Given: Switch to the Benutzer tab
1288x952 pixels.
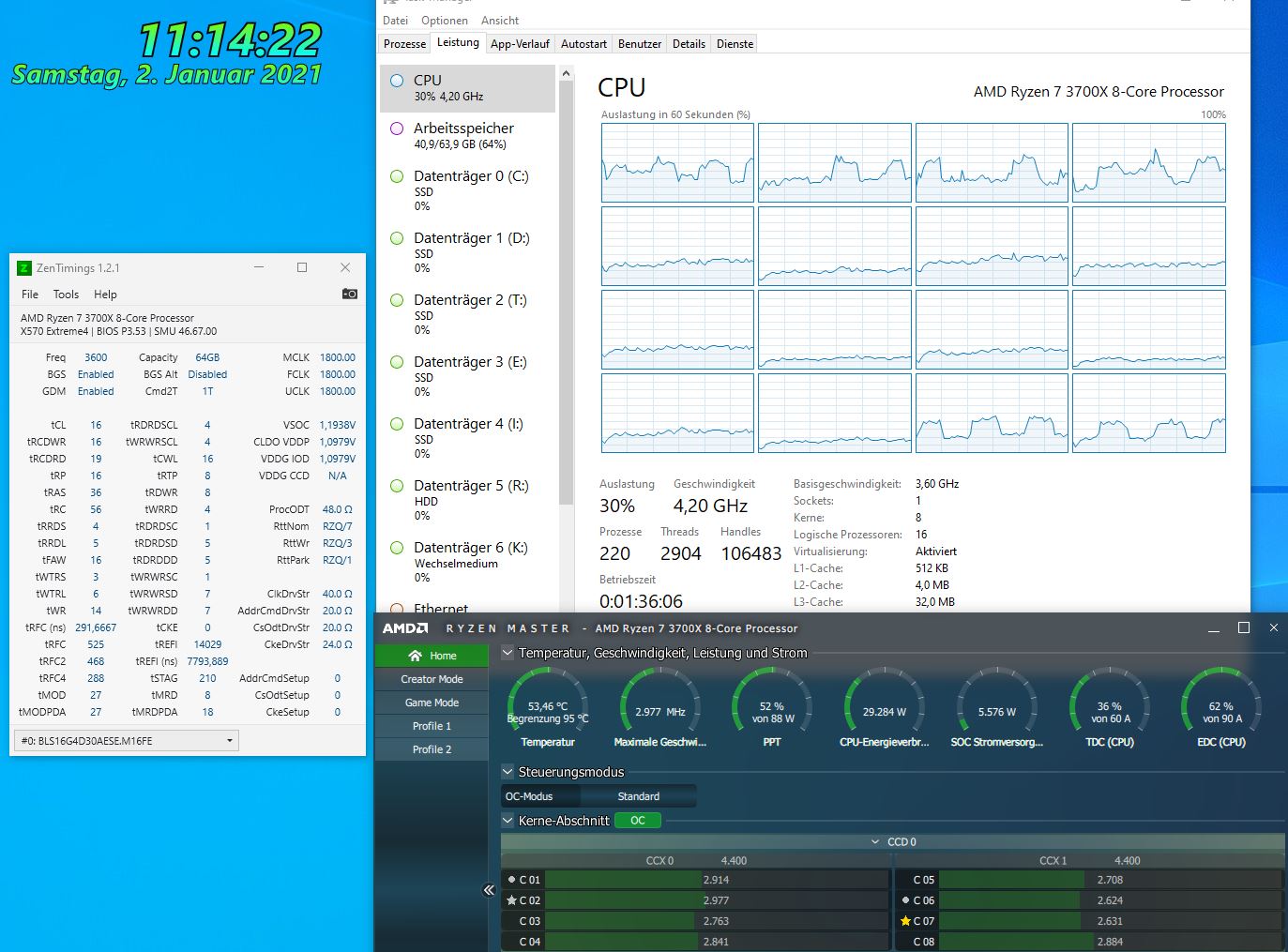Looking at the screenshot, I should point(640,44).
